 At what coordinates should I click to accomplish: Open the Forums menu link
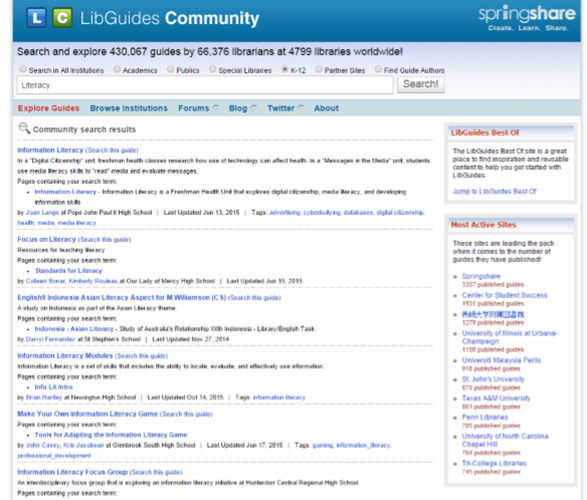[194, 108]
